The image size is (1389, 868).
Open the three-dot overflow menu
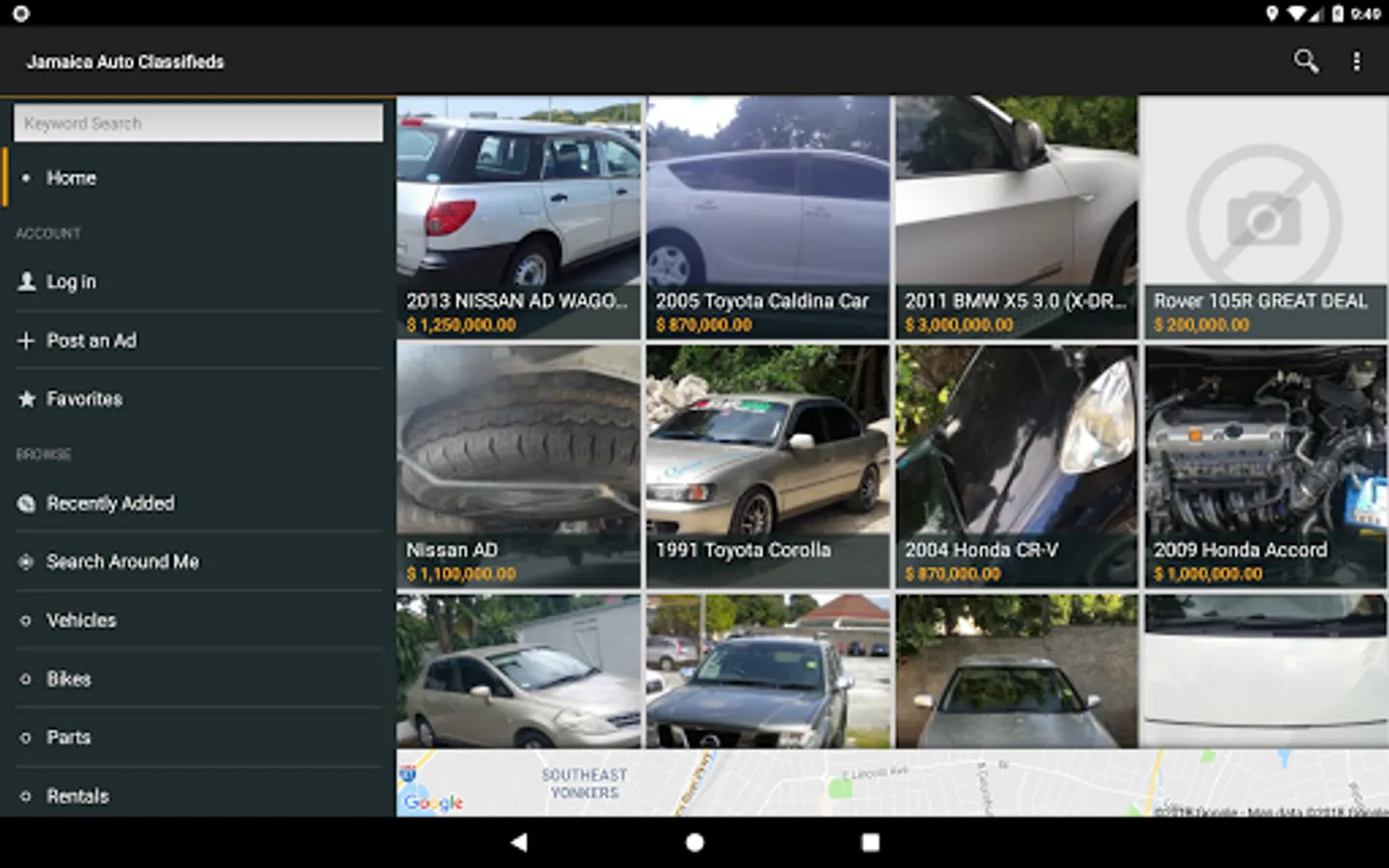(x=1356, y=62)
